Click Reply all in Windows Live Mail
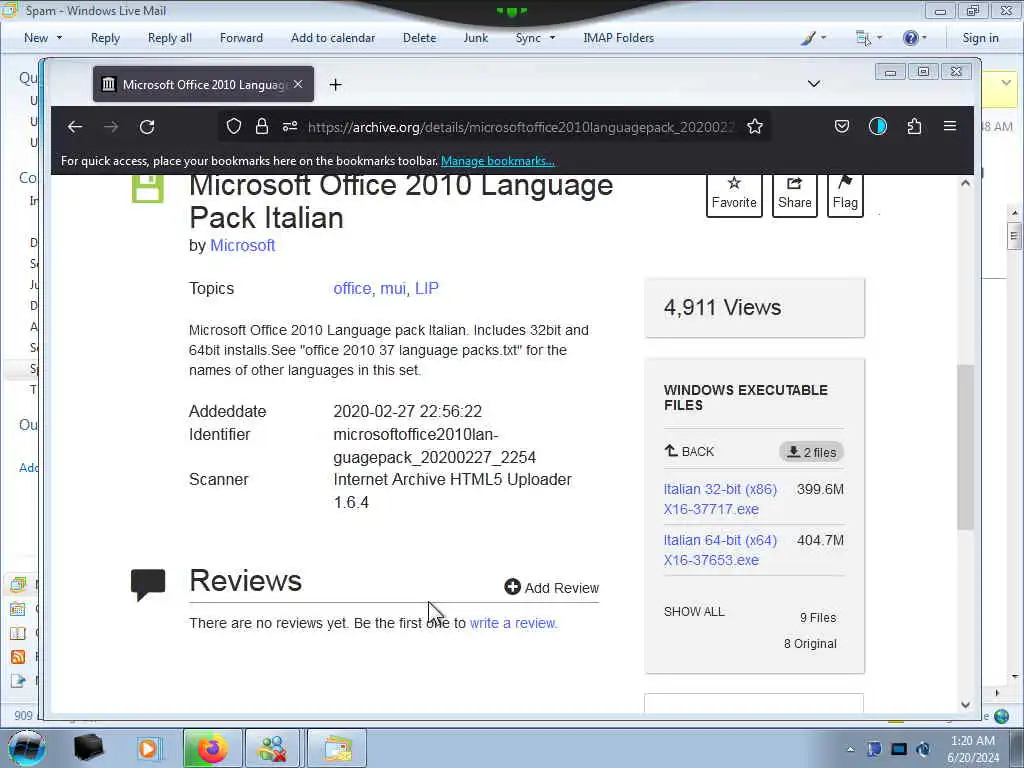The image size is (1024, 768). [x=170, y=38]
